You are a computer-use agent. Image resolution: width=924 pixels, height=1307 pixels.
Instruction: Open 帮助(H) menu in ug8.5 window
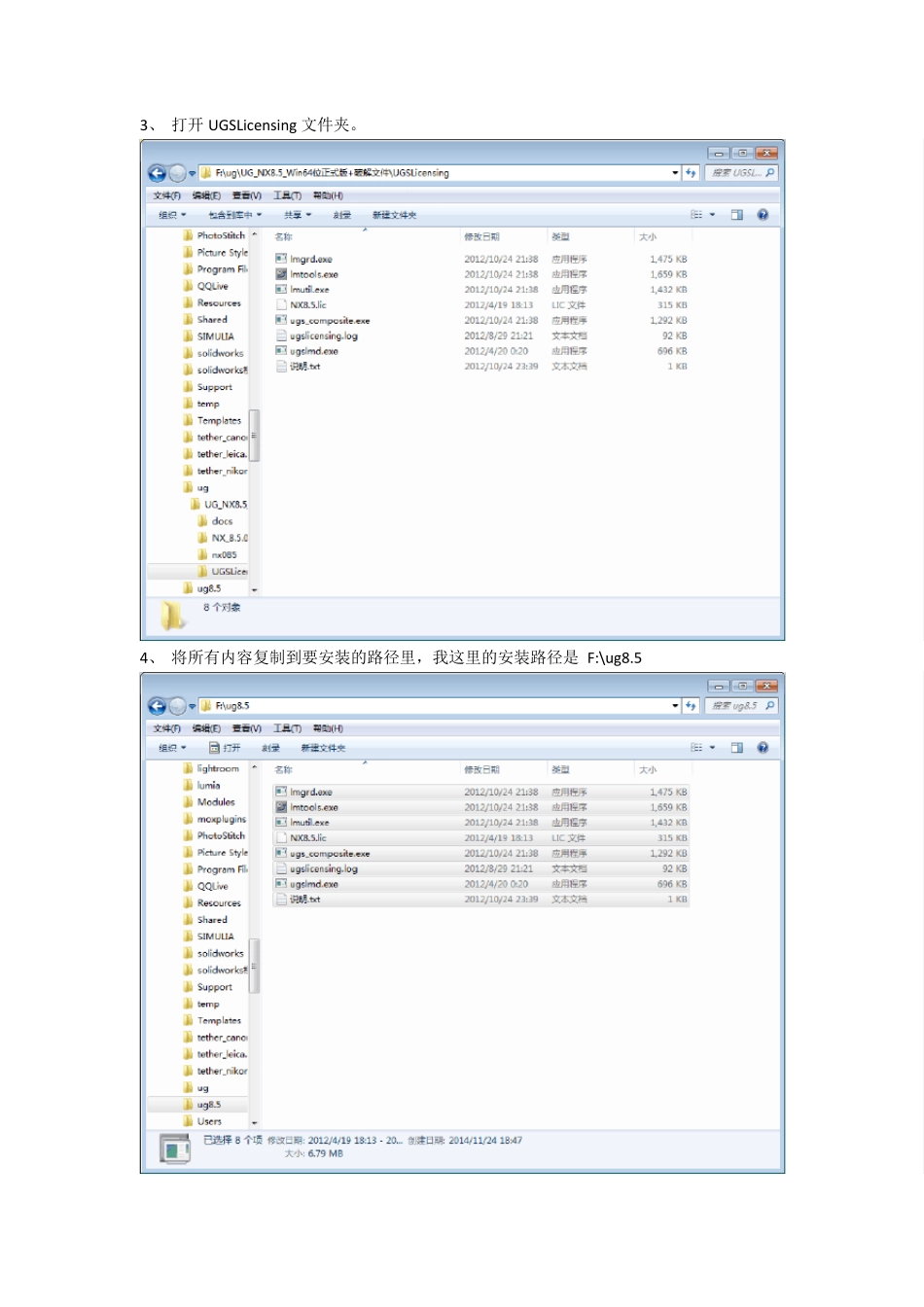[328, 729]
